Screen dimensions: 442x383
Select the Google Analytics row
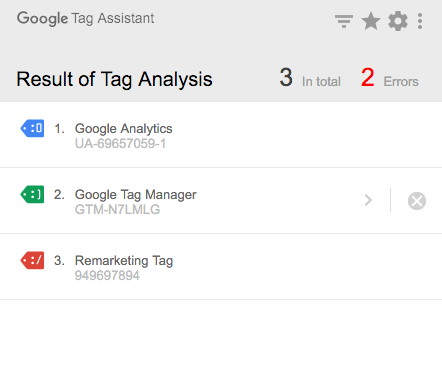pyautogui.click(x=221, y=135)
